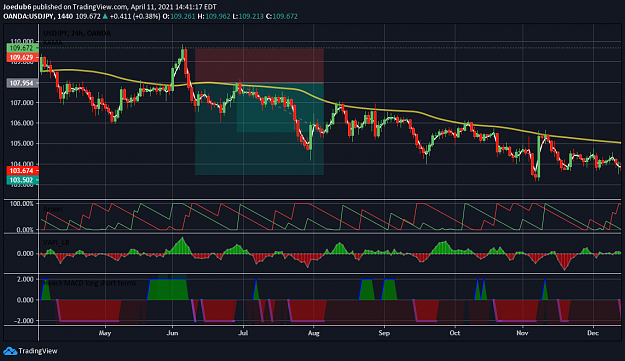Click the gray 107.954 price label
The height and width of the screenshot is (361, 625).
tap(22, 83)
